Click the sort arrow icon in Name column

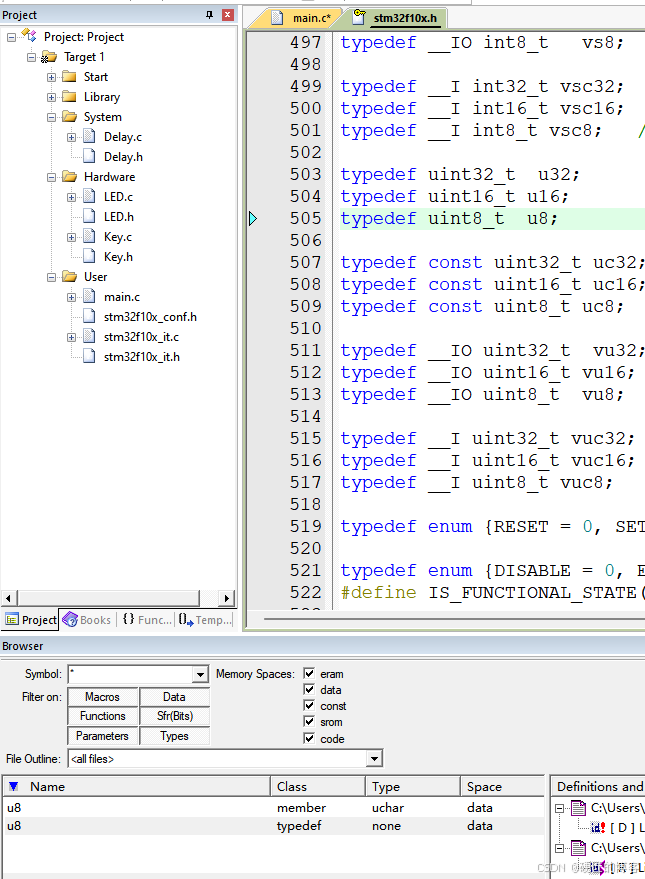pos(14,787)
